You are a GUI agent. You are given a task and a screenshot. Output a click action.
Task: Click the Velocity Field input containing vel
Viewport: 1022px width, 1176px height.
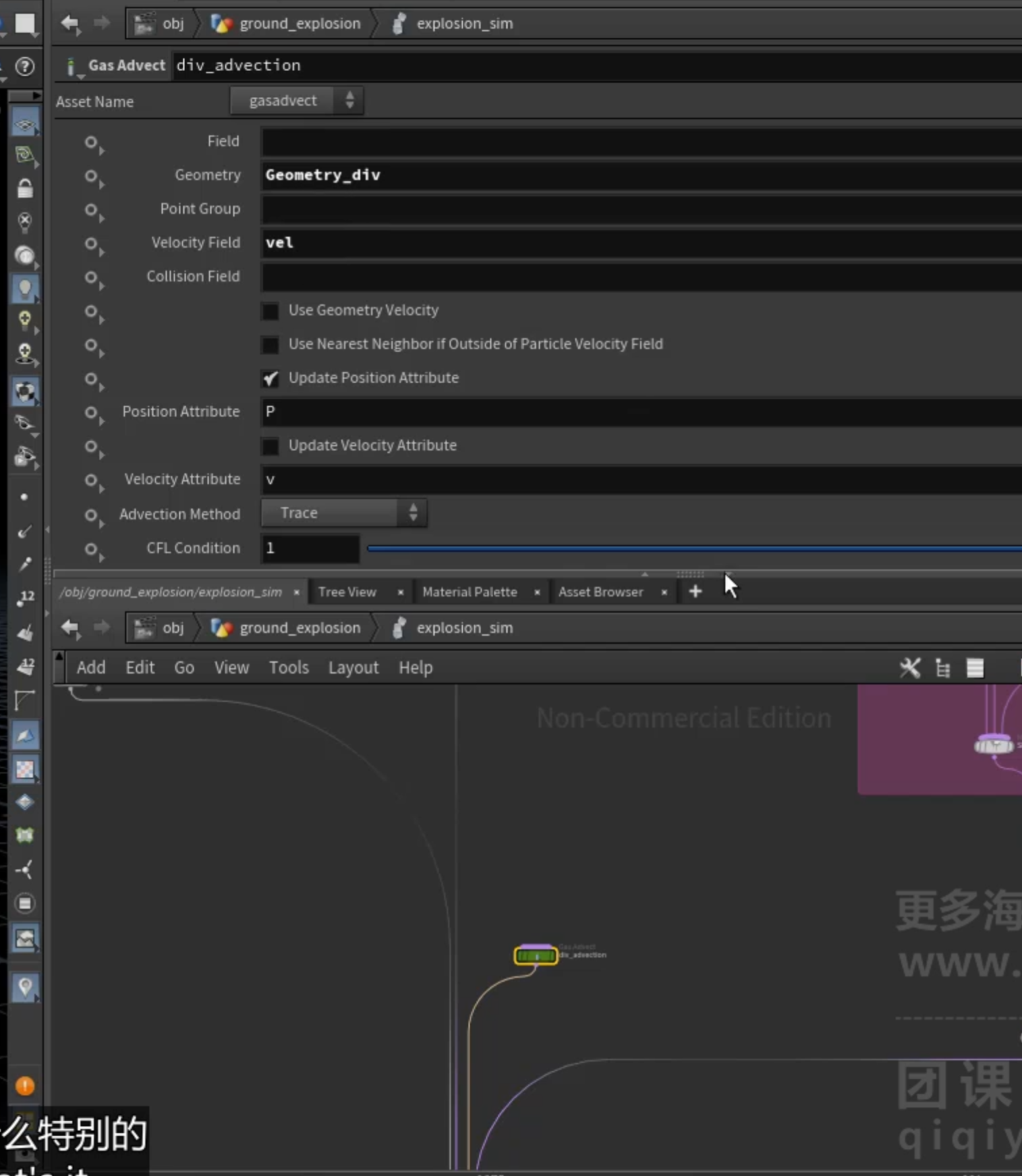(641, 243)
